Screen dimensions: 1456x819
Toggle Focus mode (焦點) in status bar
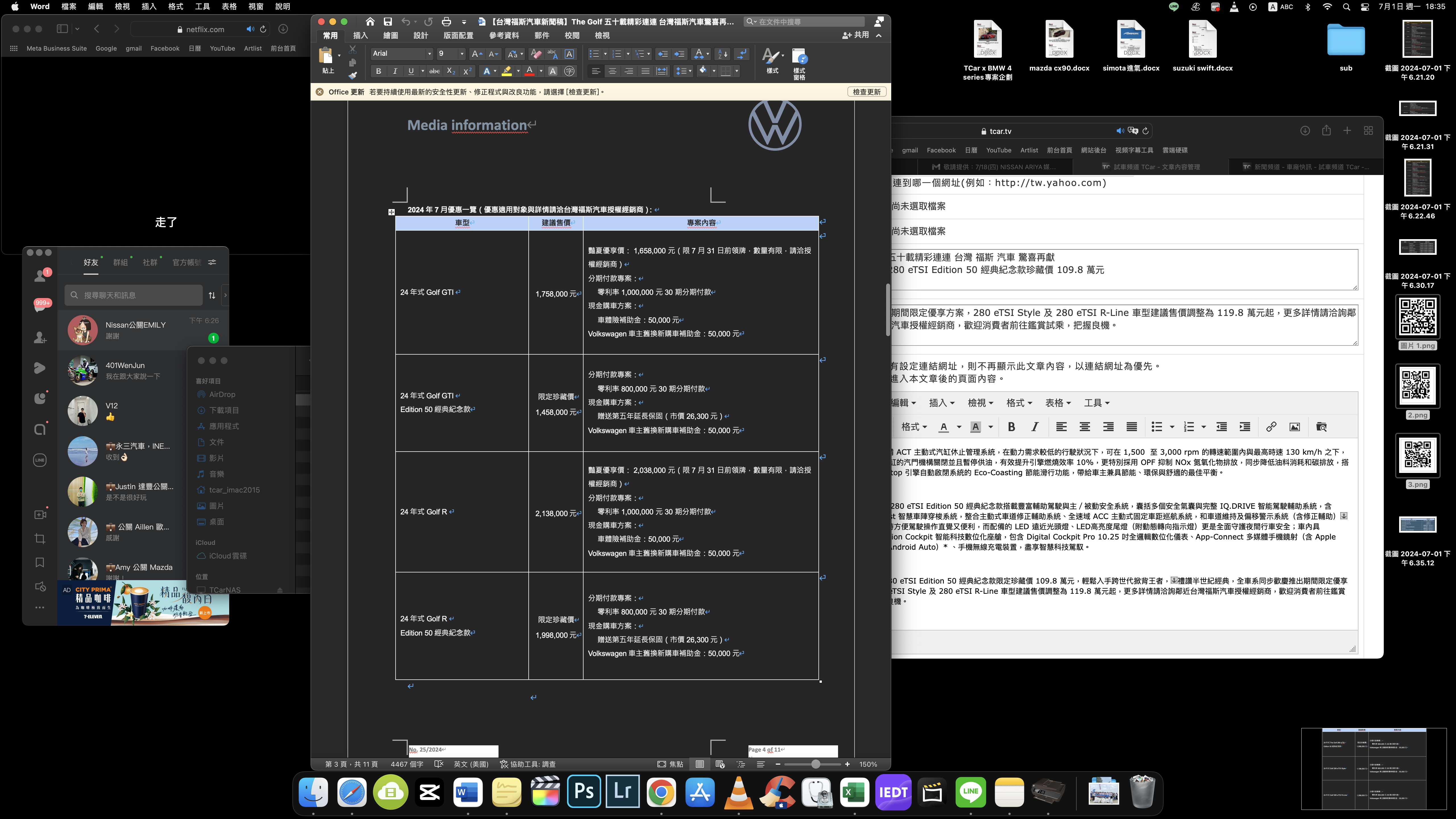tap(670, 764)
